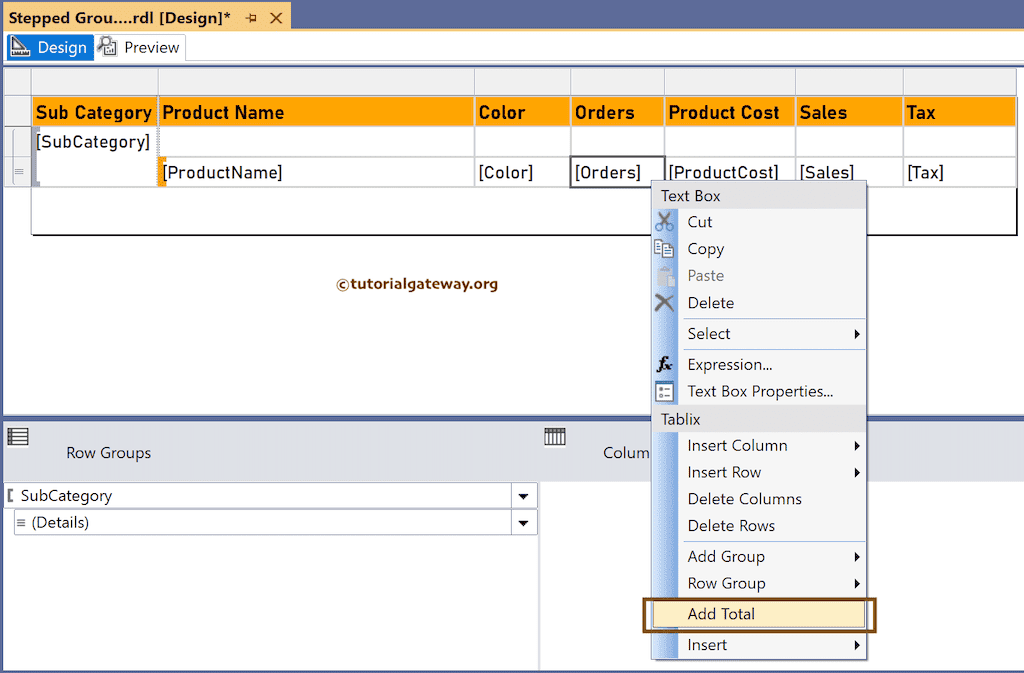Select Delete Rows in the Tablix menu
1024x673 pixels.
(731, 526)
